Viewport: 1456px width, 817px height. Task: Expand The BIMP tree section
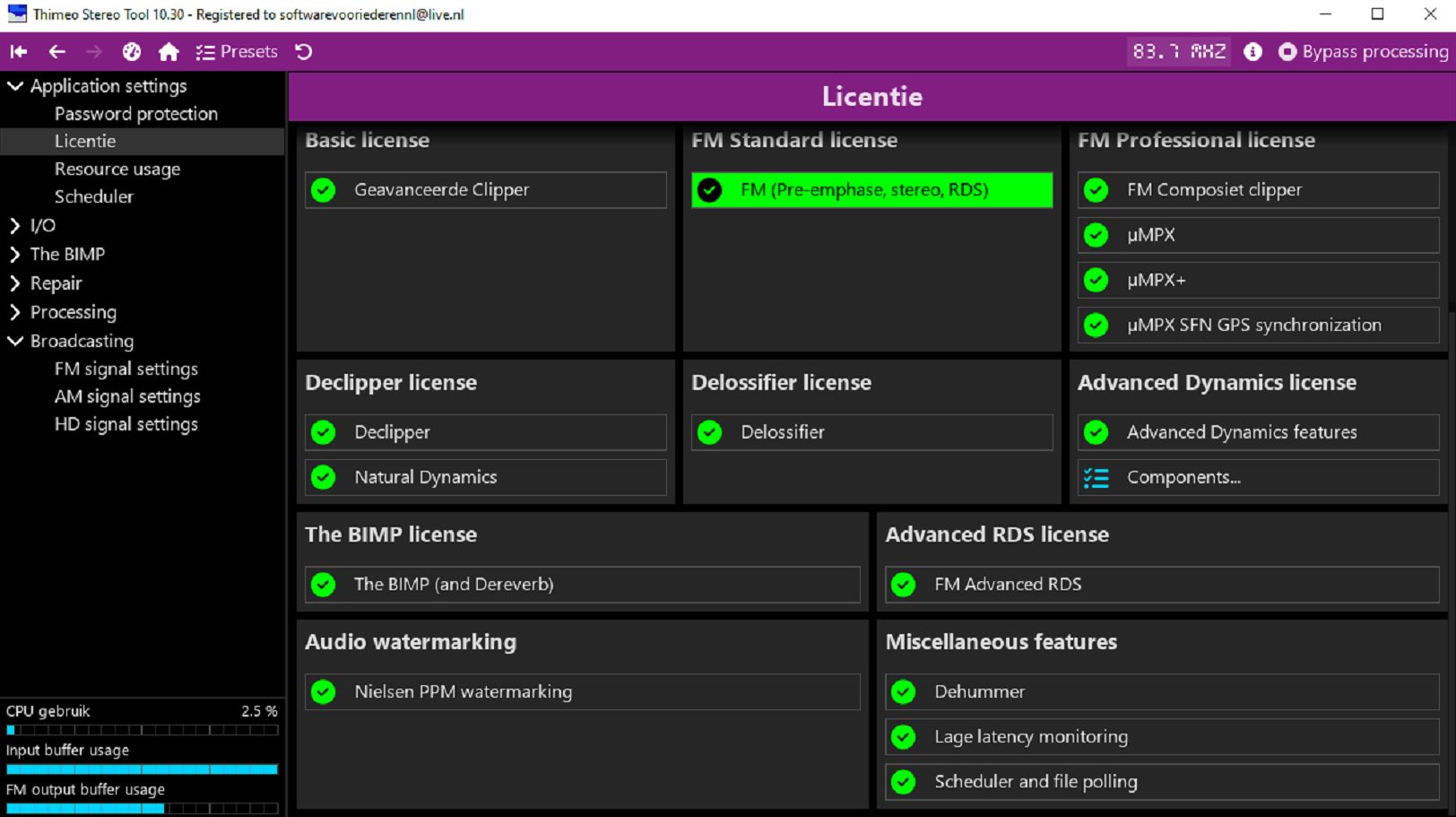(x=15, y=255)
